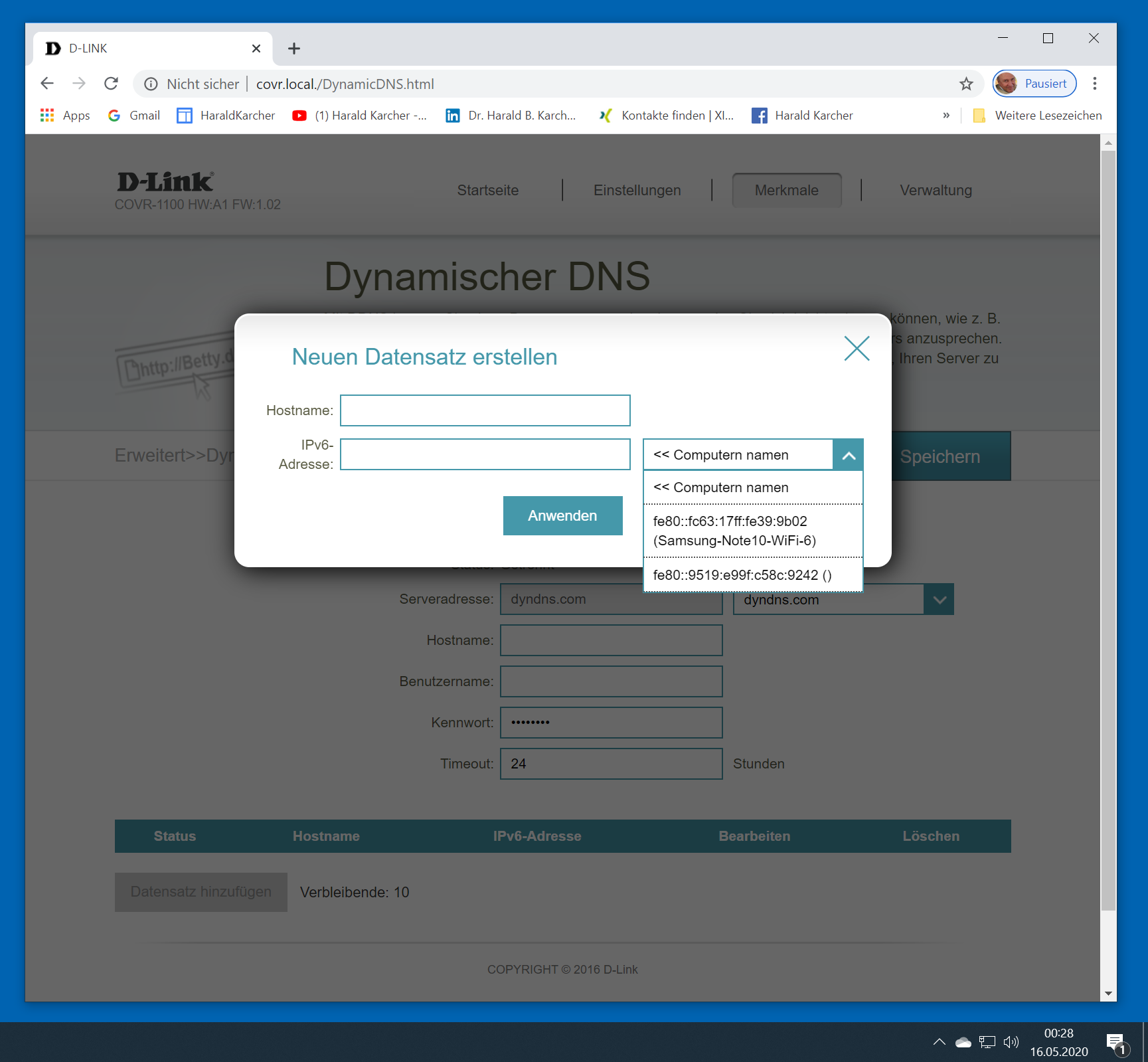Click the DDNS Hostname field below Serveradresse

[611, 640]
